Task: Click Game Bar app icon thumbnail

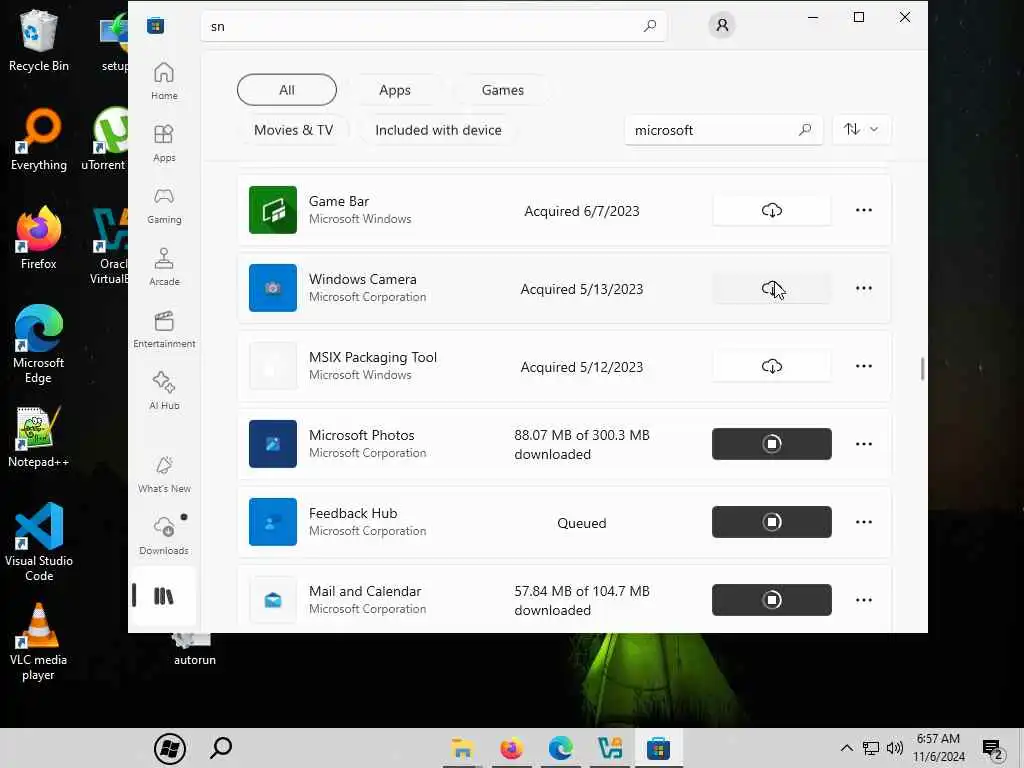Action: pyautogui.click(x=273, y=210)
